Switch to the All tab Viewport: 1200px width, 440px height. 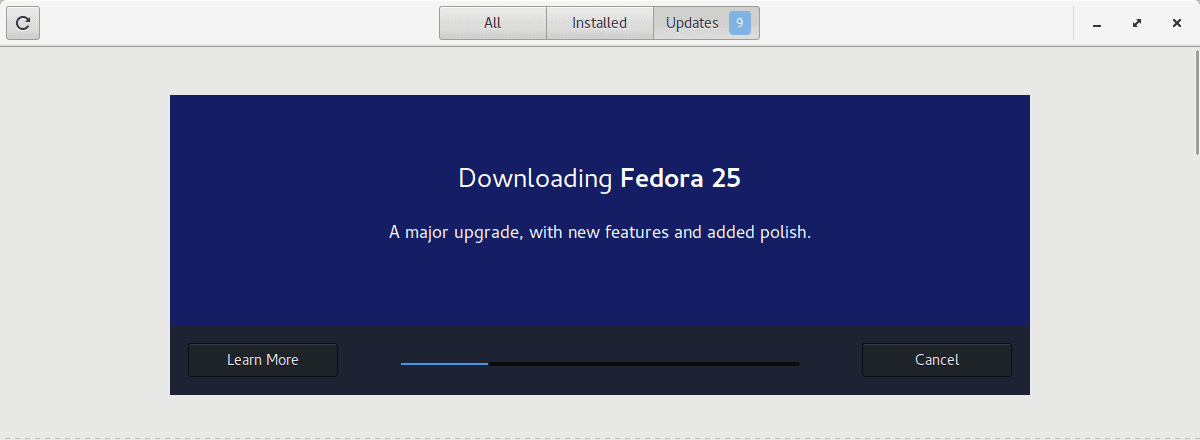tap(493, 23)
